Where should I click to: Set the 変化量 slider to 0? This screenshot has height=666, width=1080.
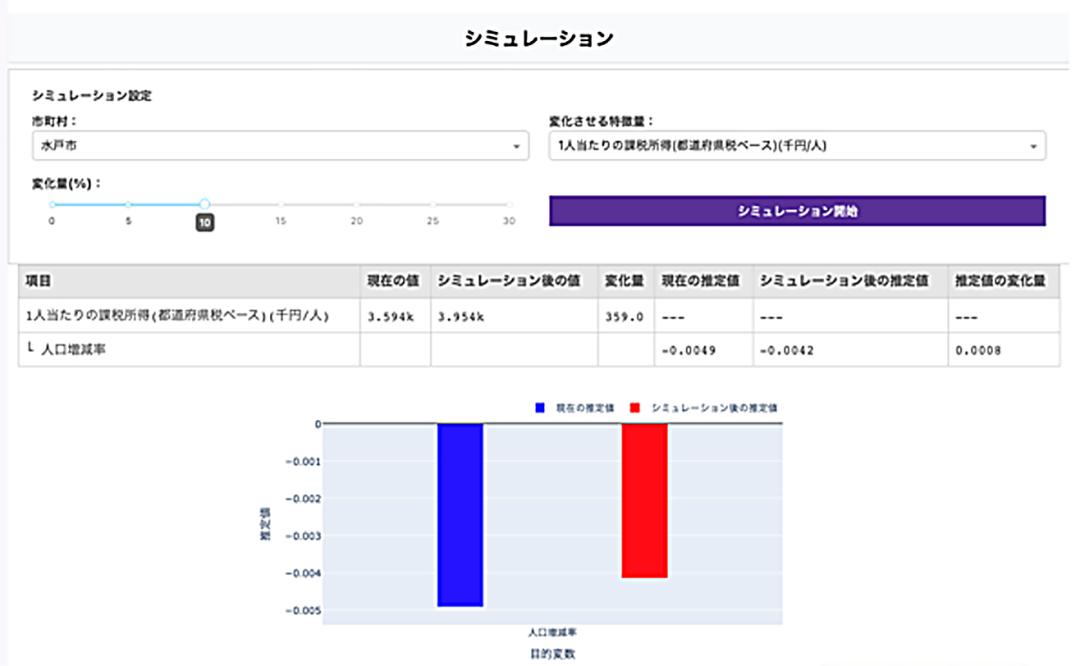[52, 204]
